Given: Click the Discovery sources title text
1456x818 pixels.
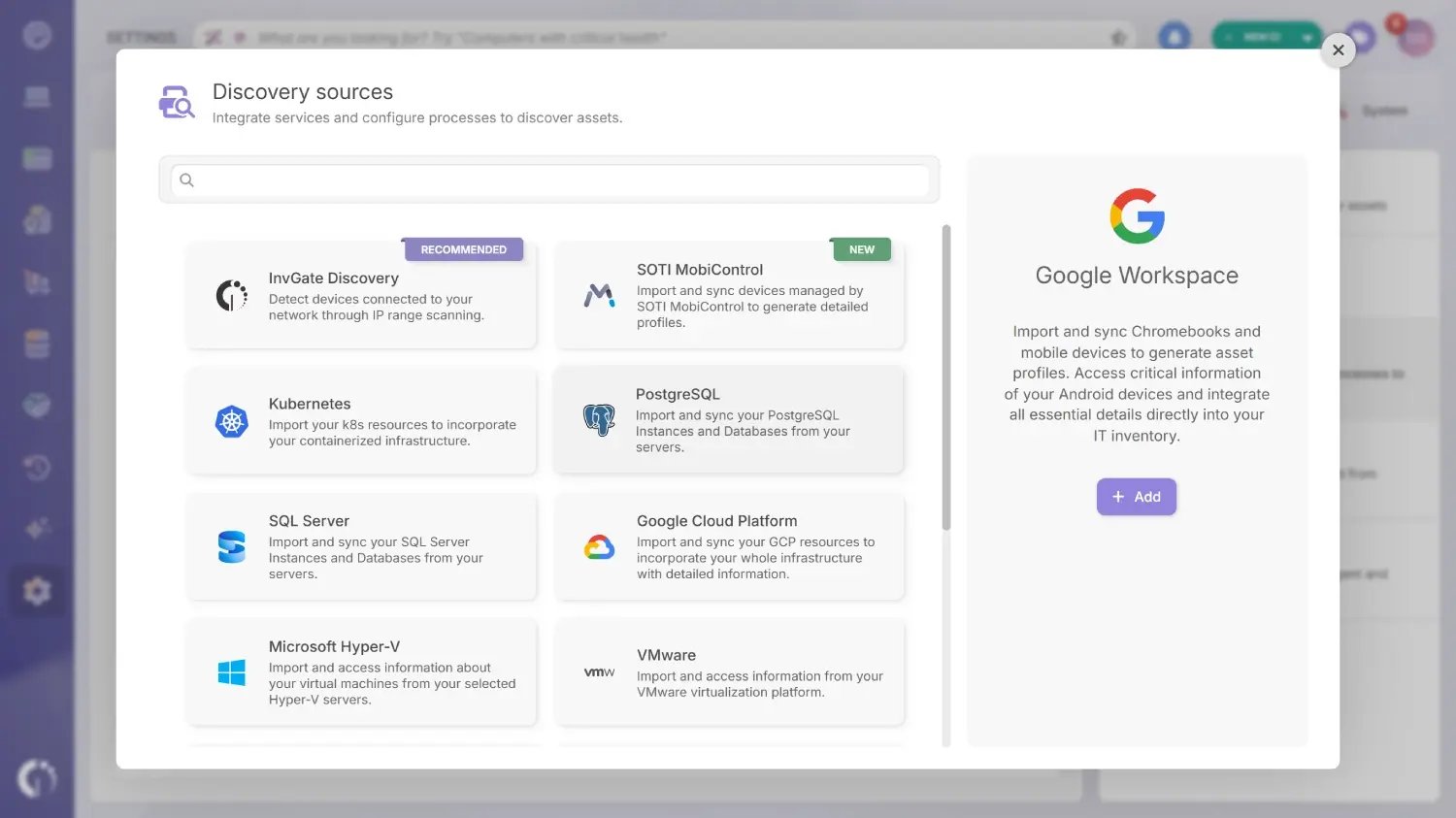Looking at the screenshot, I should tap(303, 92).
